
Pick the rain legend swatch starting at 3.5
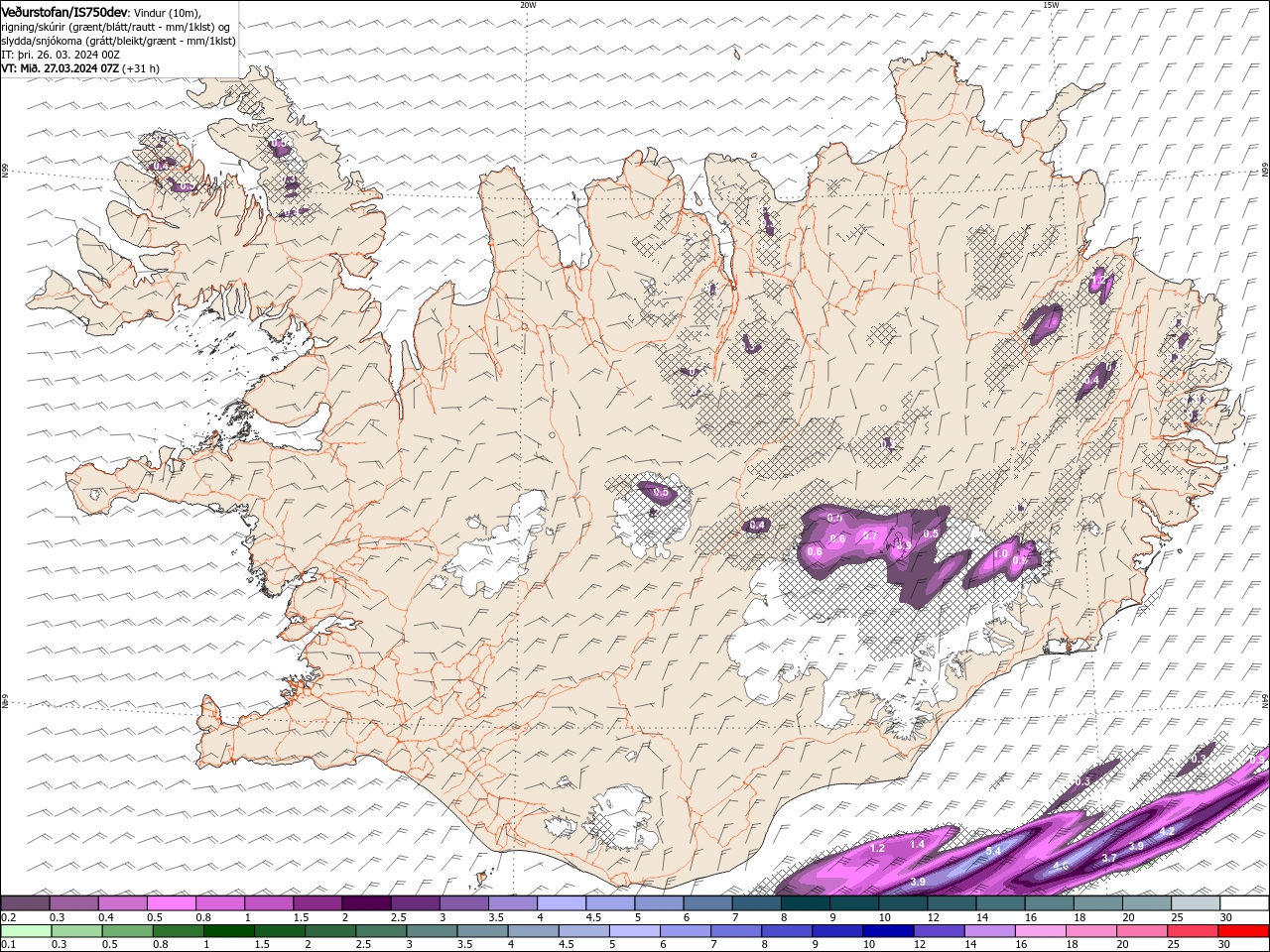[482, 930]
